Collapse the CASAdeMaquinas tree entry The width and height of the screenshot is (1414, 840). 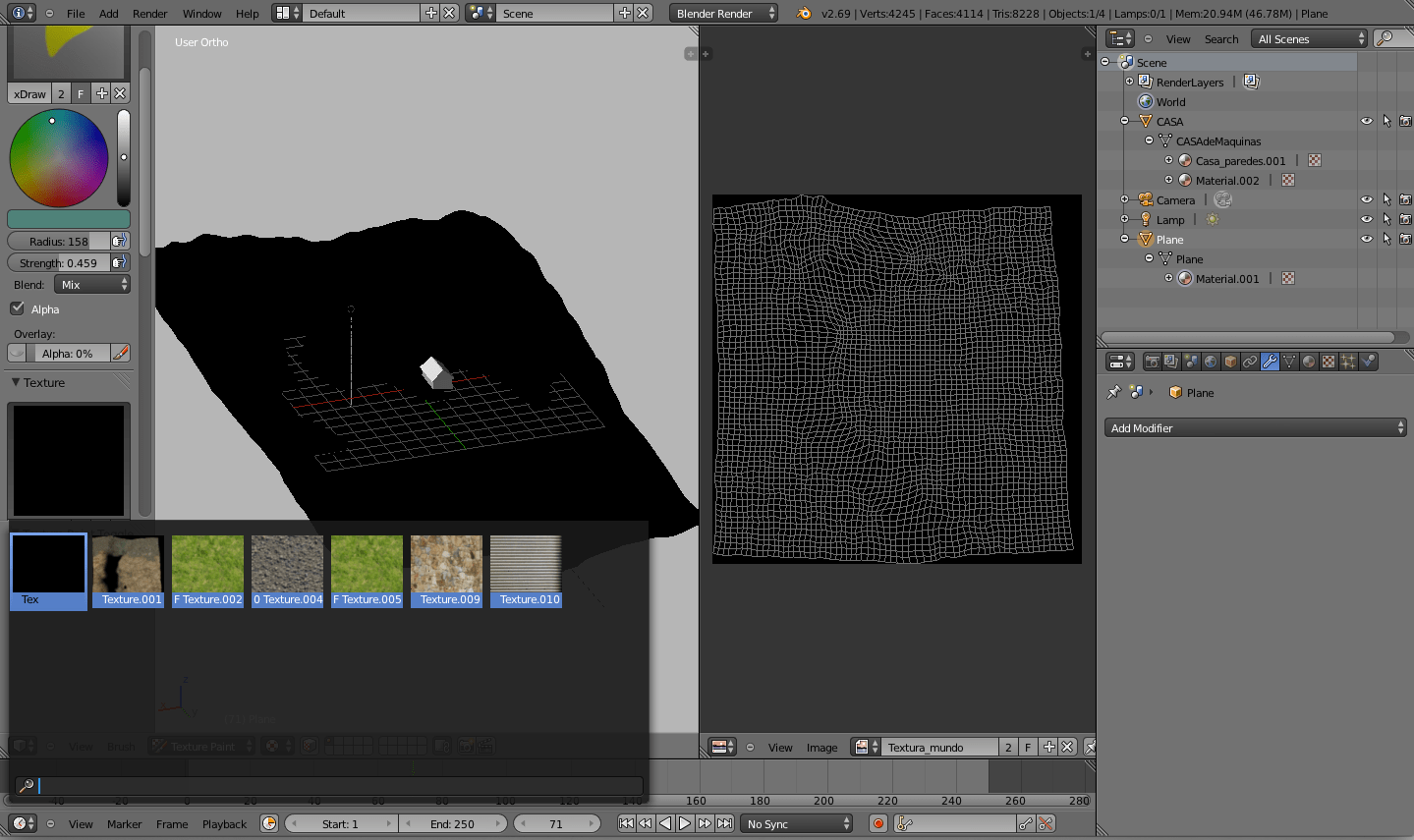(1148, 140)
